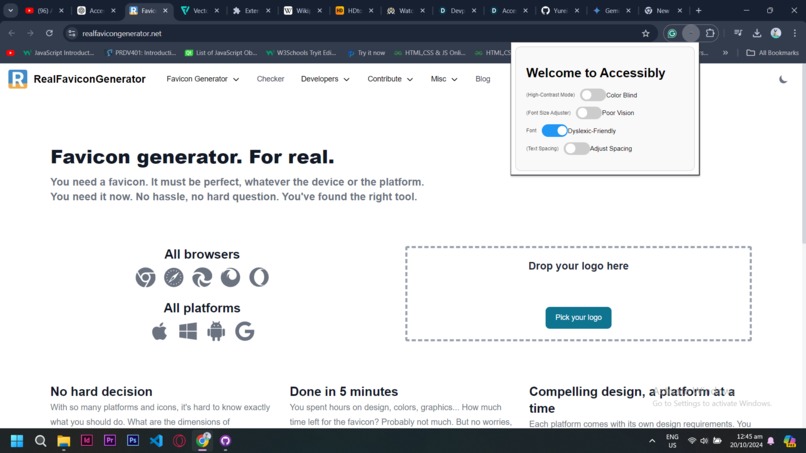Image resolution: width=806 pixels, height=453 pixels.
Task: Click the Google platform icon
Action: coord(245,332)
